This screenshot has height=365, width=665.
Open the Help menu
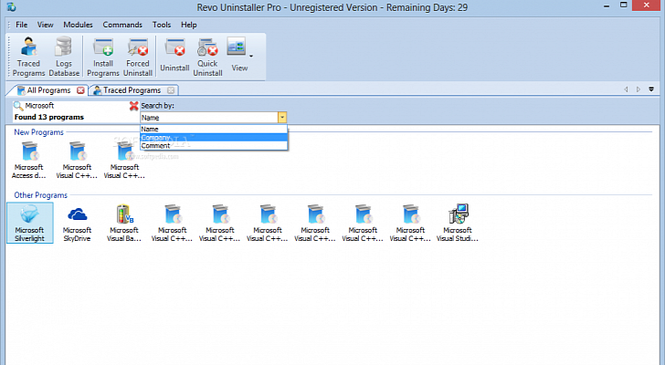[189, 25]
